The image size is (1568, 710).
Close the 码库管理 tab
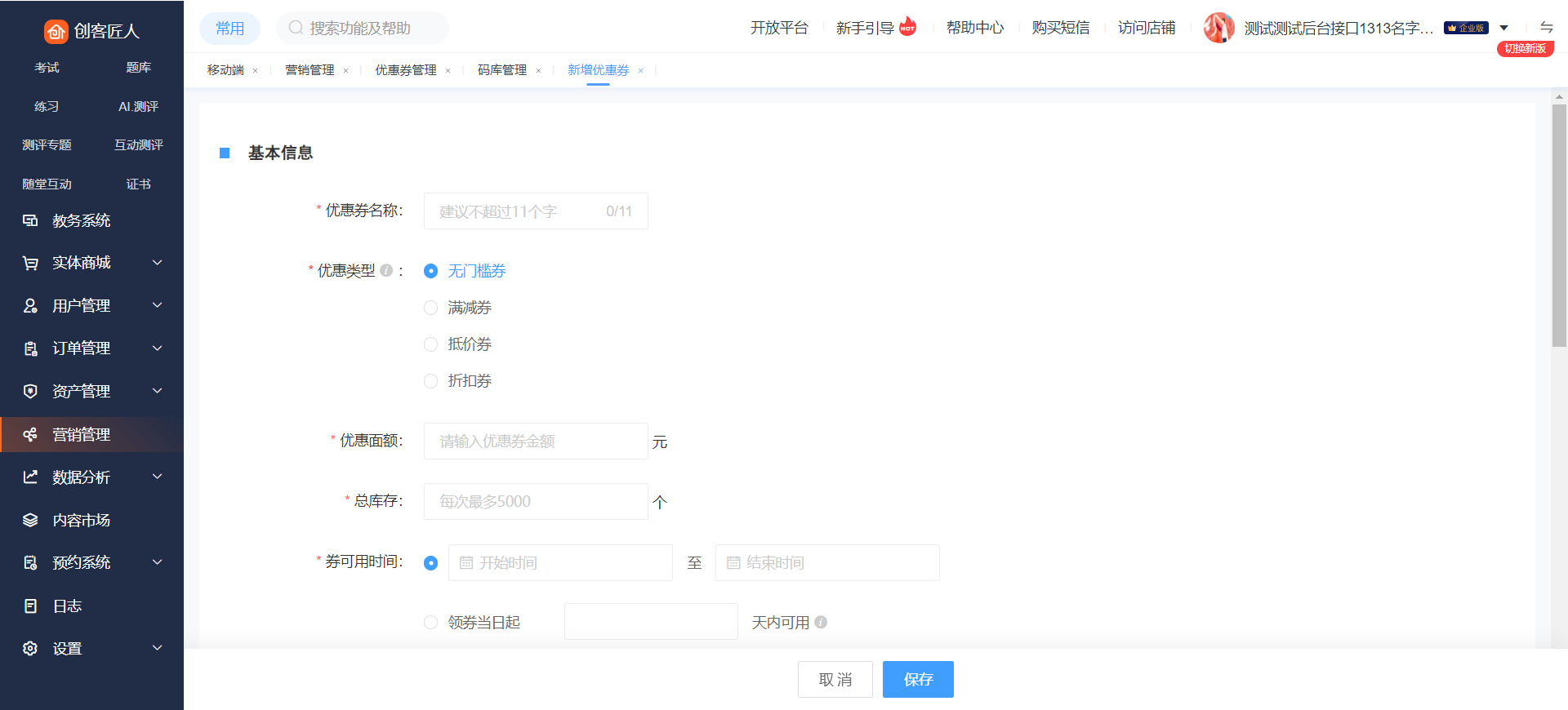pyautogui.click(x=538, y=71)
